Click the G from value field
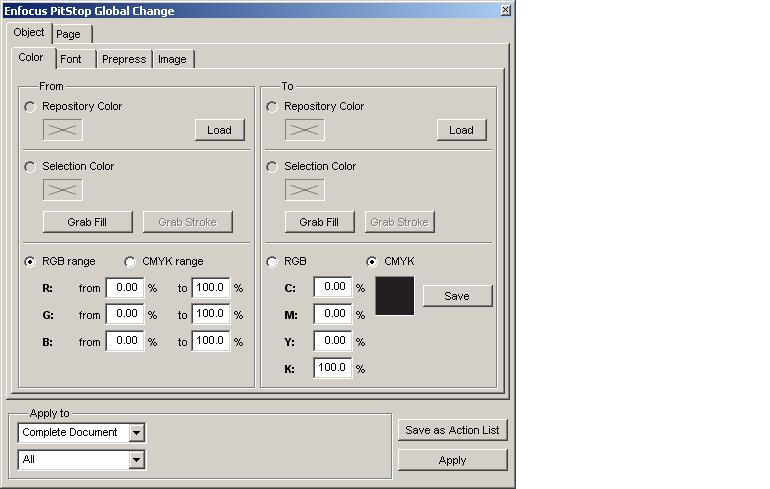 (125, 314)
